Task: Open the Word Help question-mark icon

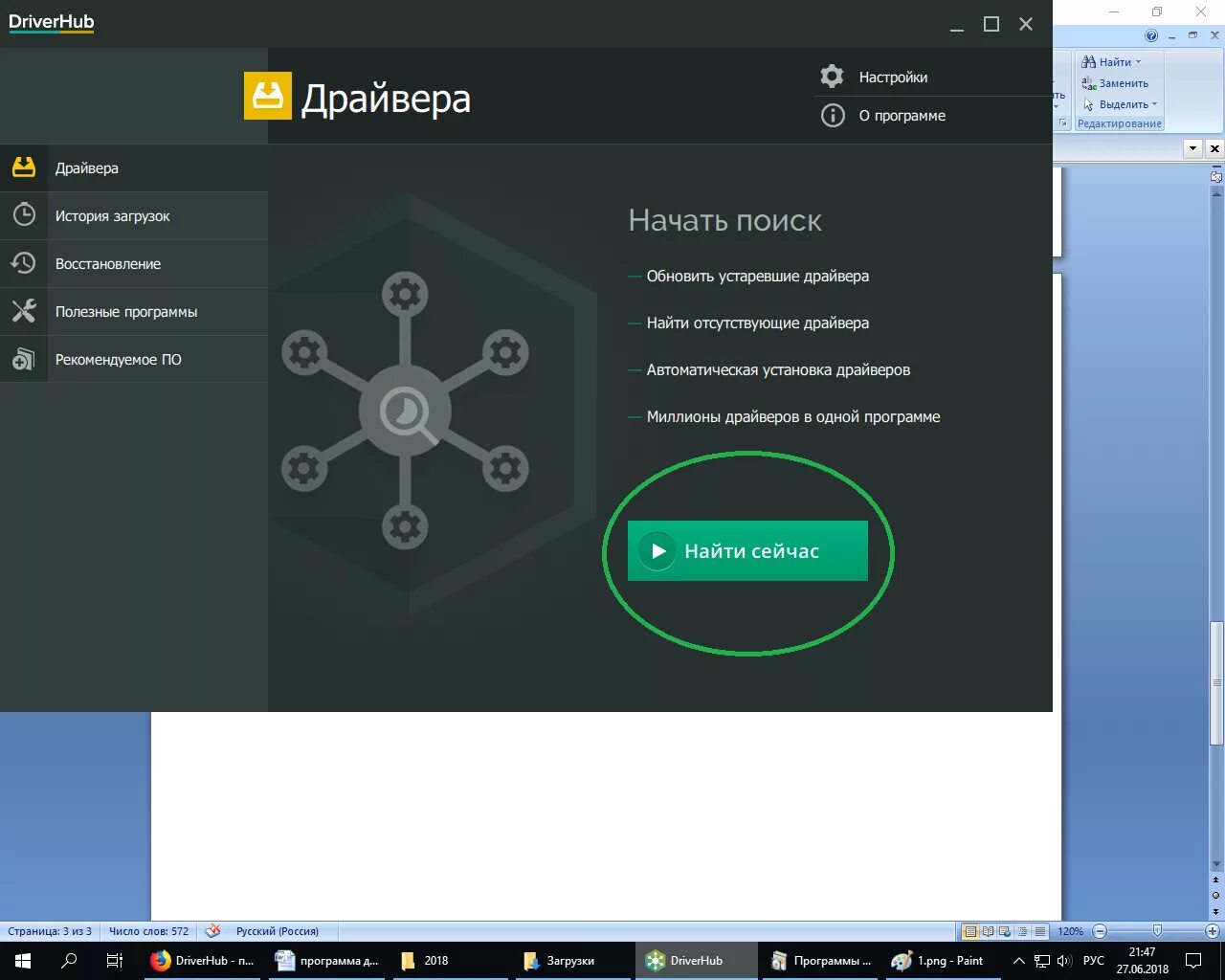Action: pyautogui.click(x=1151, y=35)
